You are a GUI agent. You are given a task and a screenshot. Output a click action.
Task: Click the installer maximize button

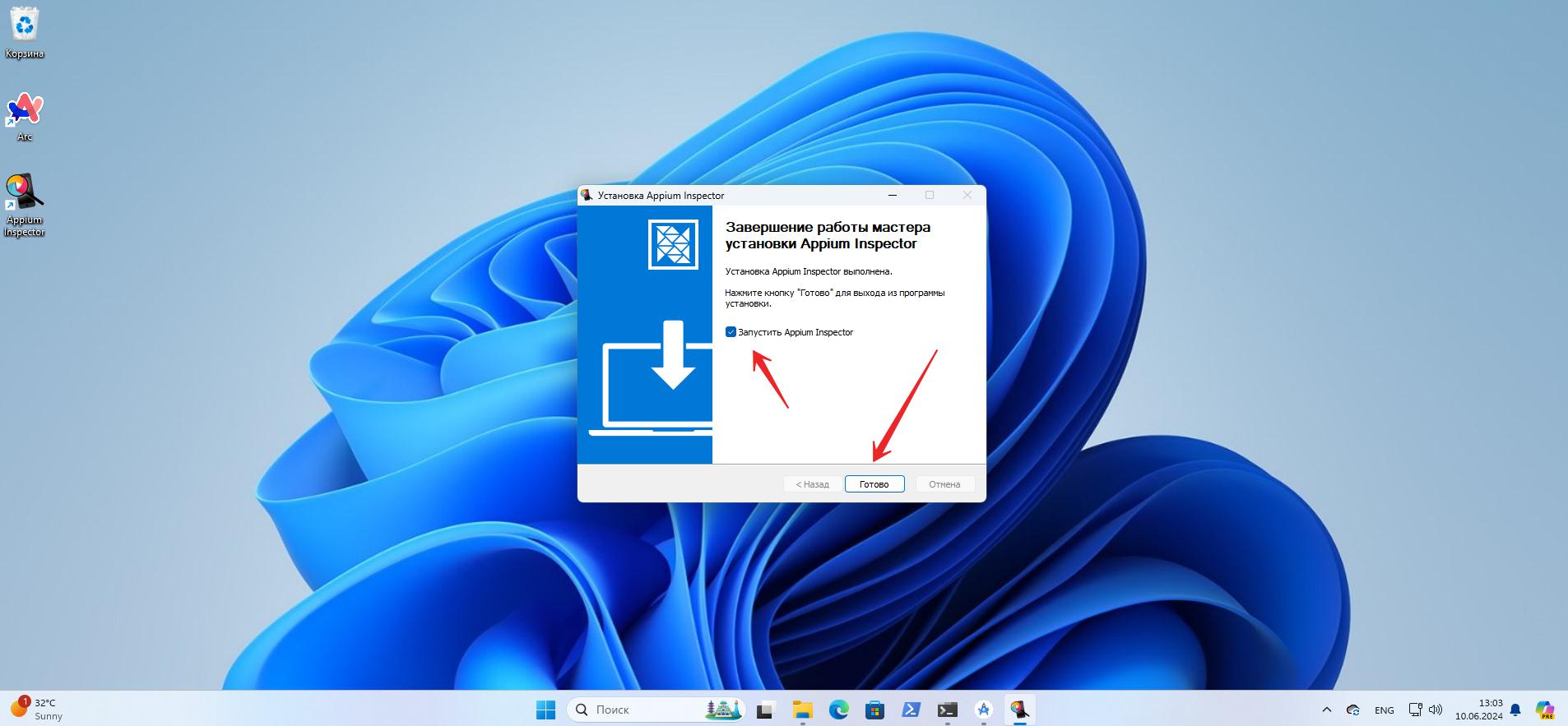coord(930,196)
